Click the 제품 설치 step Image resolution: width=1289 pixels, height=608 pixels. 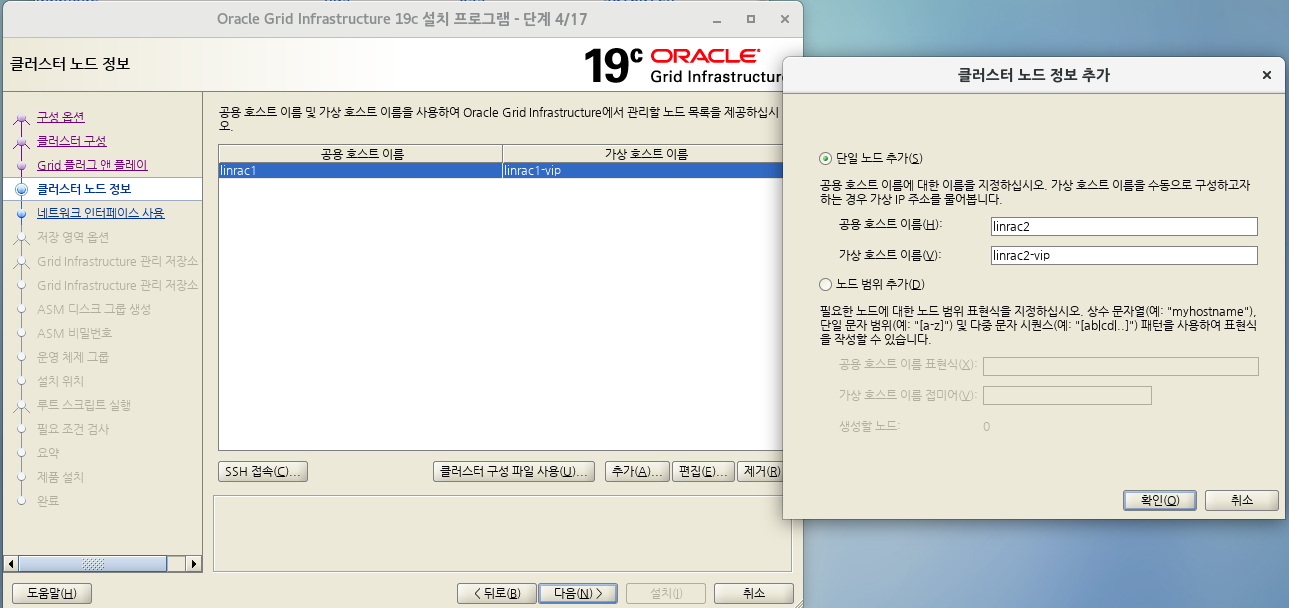[x=60, y=477]
